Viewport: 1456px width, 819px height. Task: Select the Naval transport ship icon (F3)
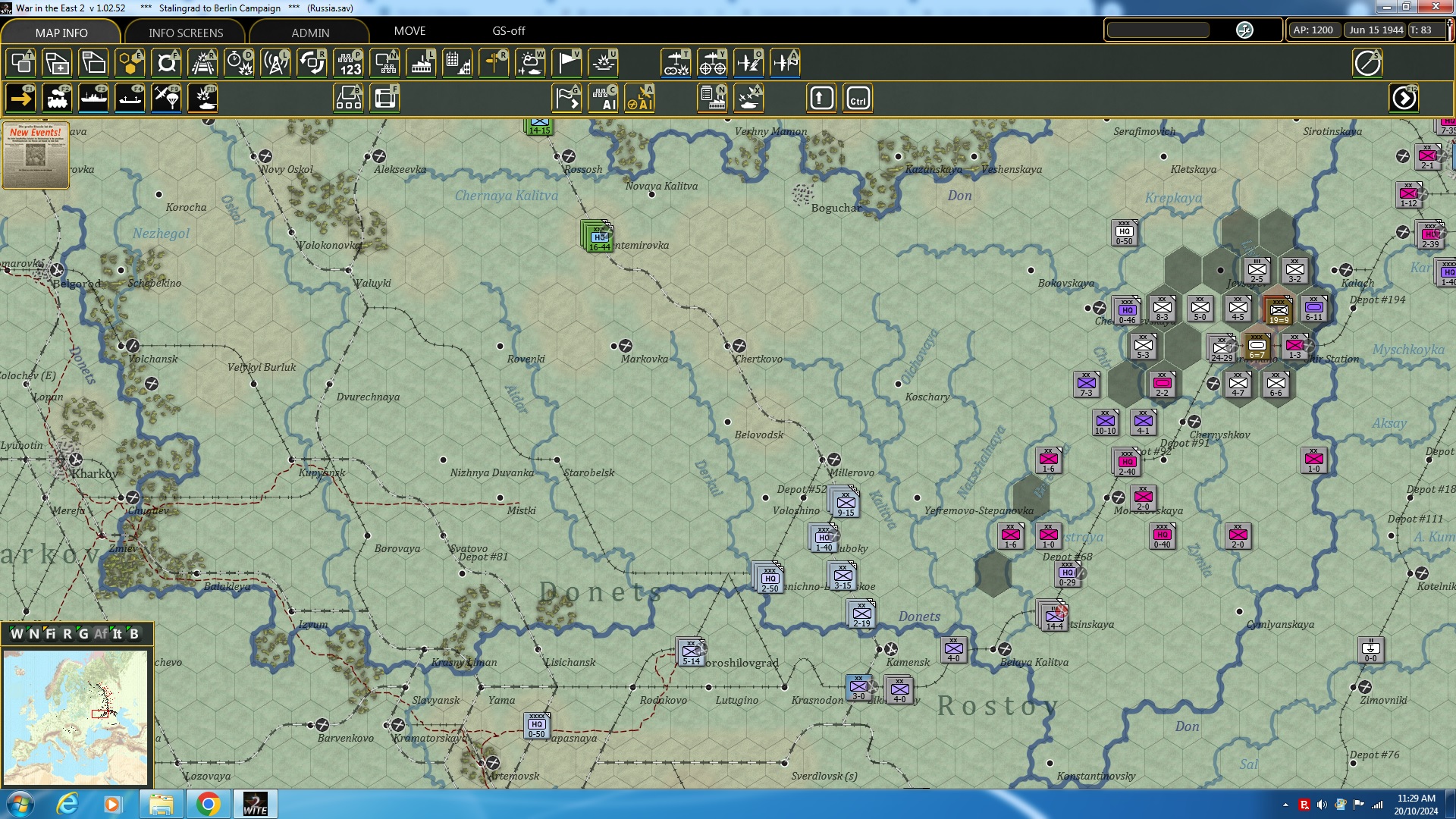93,99
